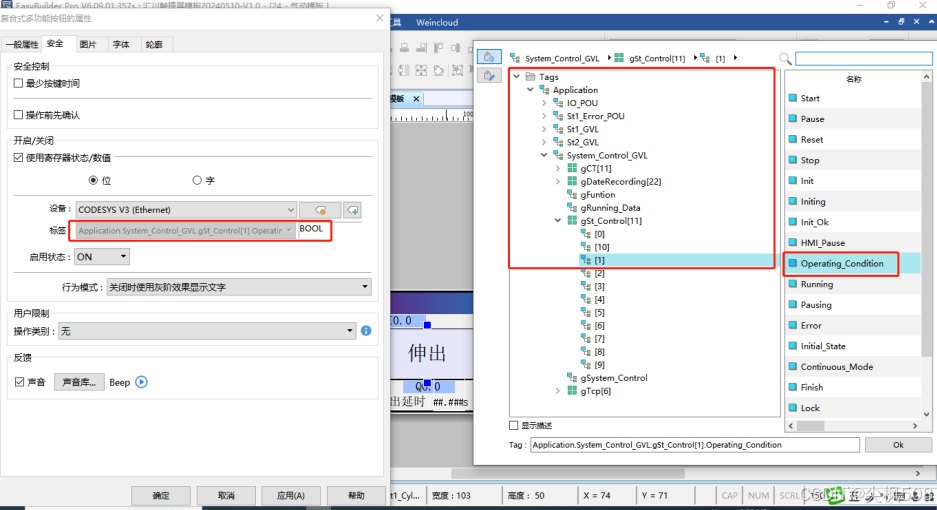
Task: Select the Operating_Condition tag
Action: click(x=841, y=263)
